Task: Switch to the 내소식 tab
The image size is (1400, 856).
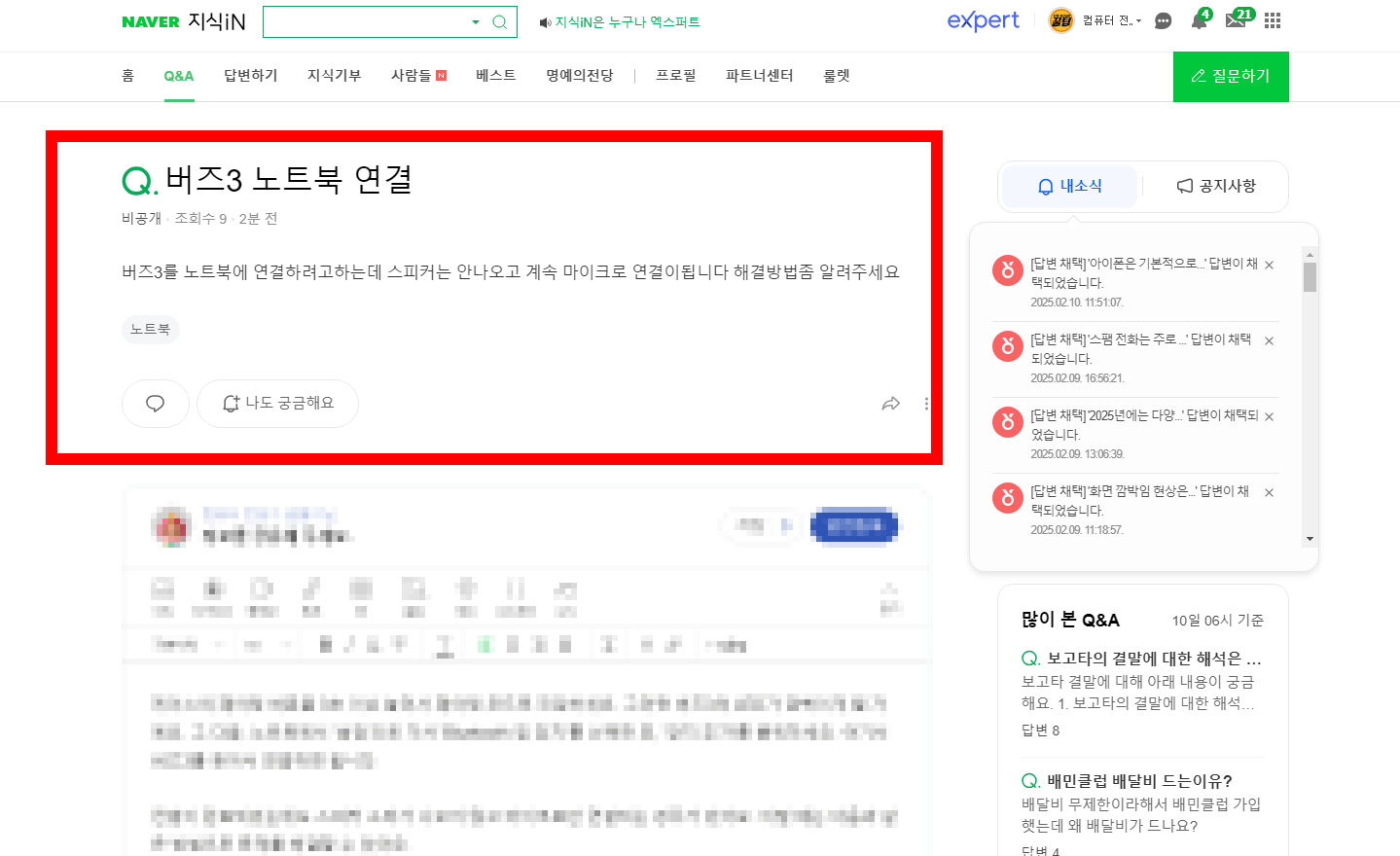Action: click(1069, 186)
